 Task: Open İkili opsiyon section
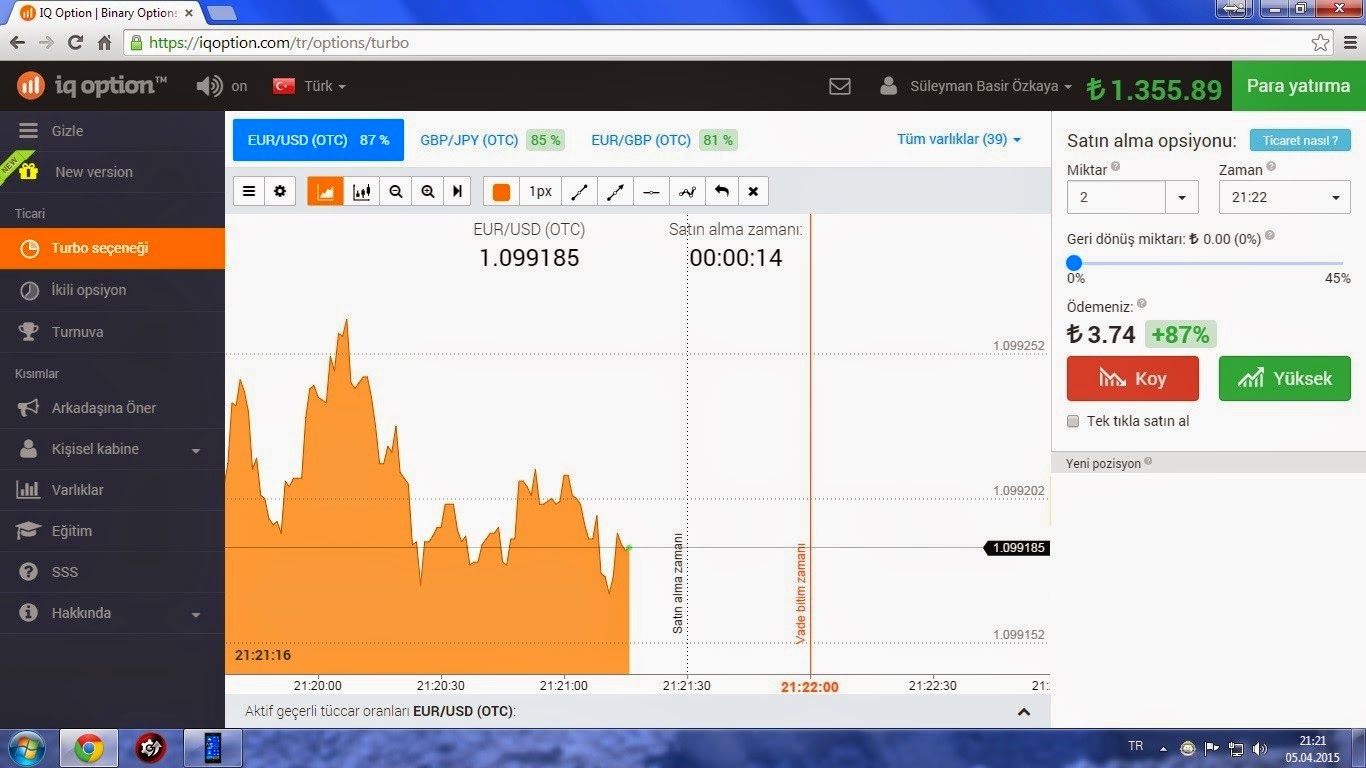[x=112, y=290]
